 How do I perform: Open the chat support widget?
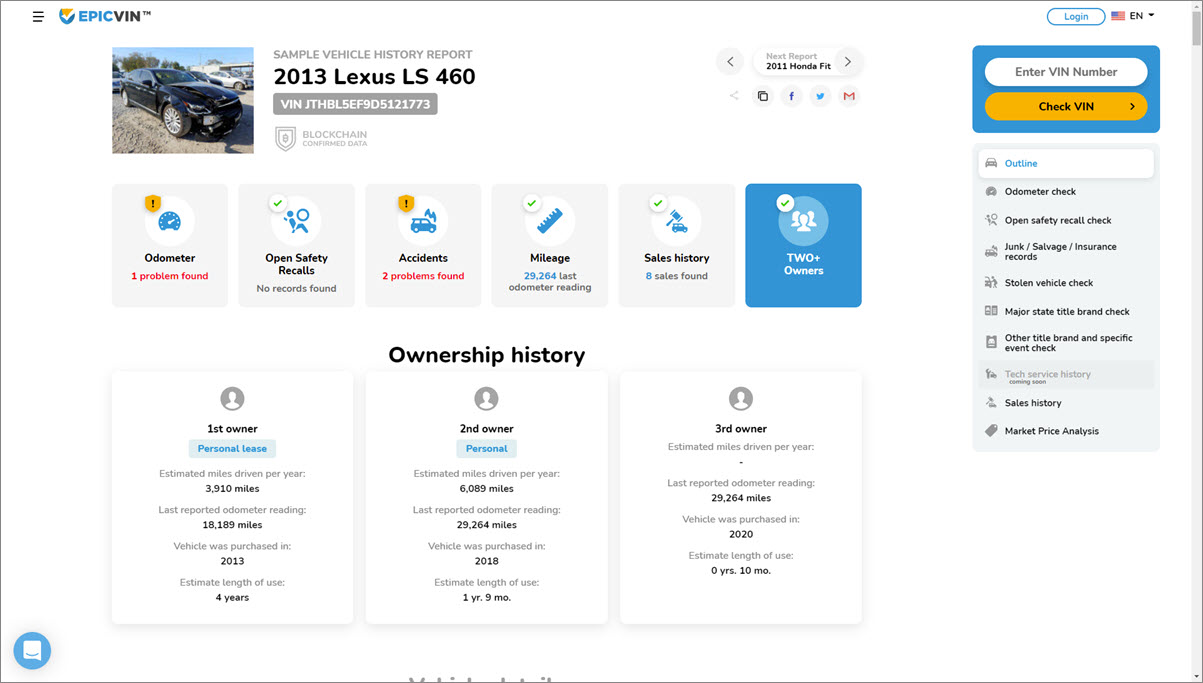pos(32,651)
